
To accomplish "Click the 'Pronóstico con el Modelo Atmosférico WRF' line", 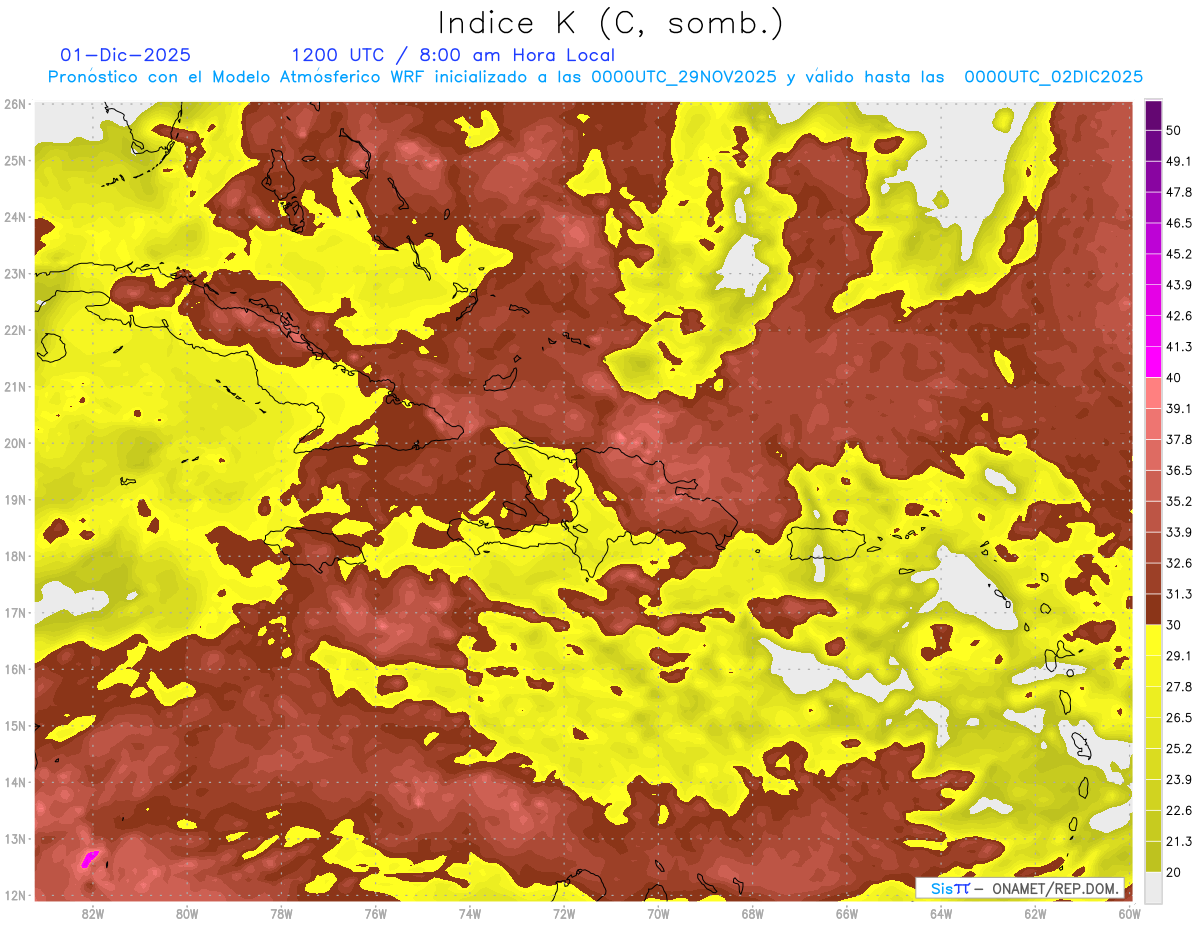I will (x=595, y=77).
